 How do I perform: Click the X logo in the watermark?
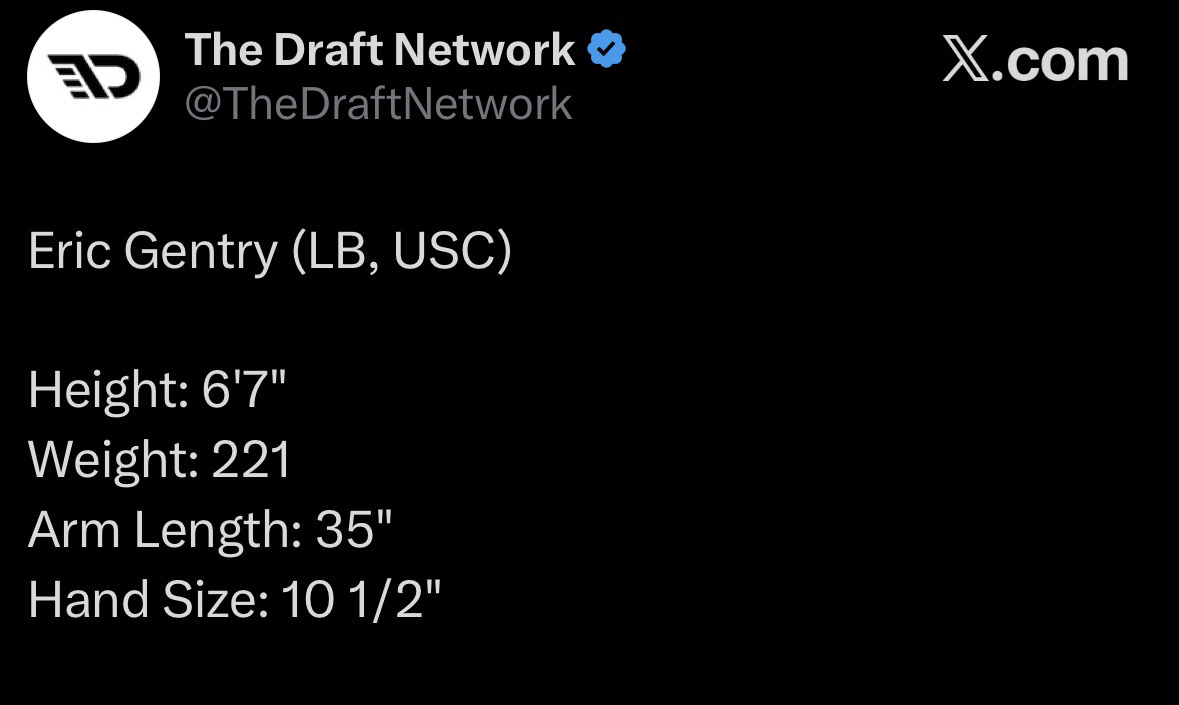click(x=965, y=62)
